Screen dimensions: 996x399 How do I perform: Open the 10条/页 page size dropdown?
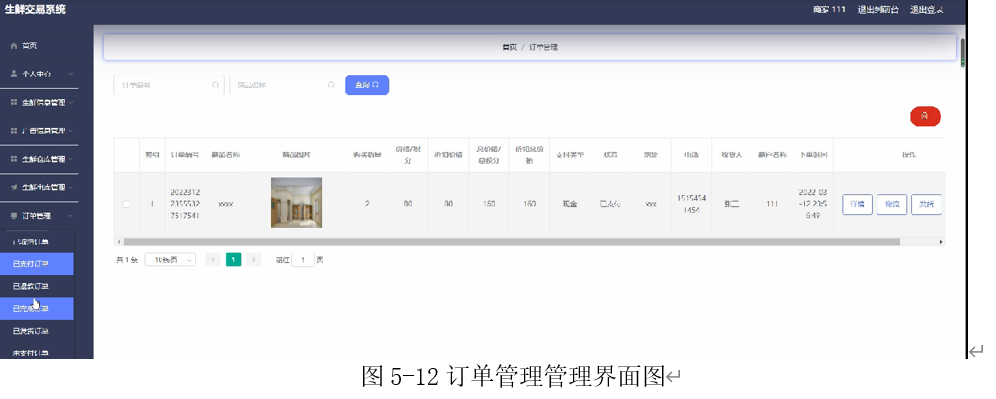pos(170,259)
